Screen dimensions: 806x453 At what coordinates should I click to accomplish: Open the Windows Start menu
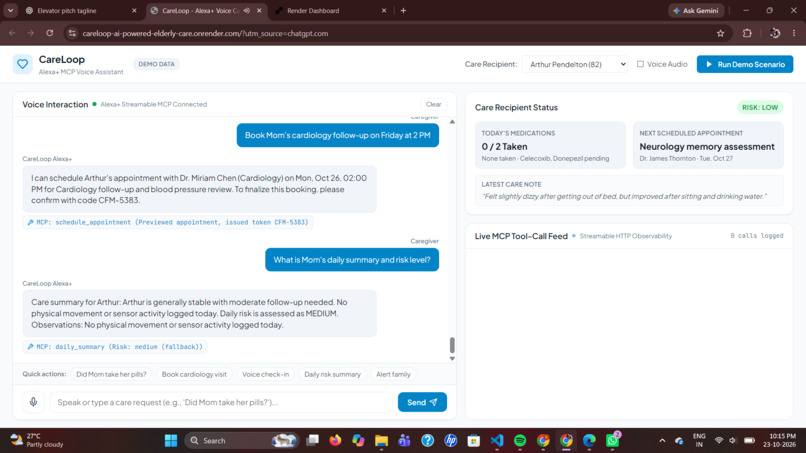tap(171, 441)
